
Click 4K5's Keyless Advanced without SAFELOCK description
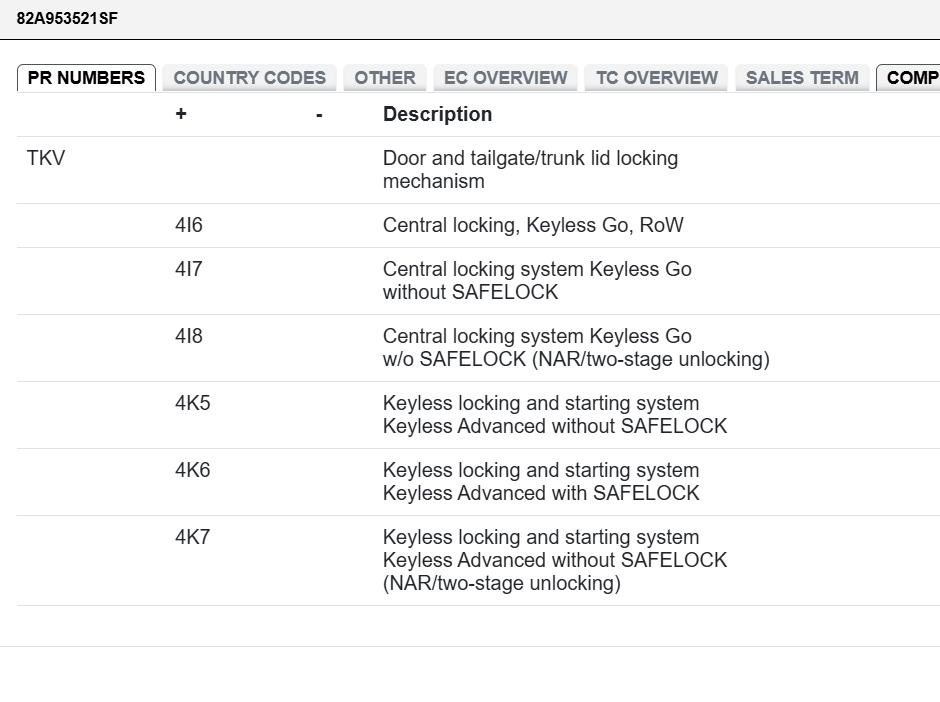[555, 415]
